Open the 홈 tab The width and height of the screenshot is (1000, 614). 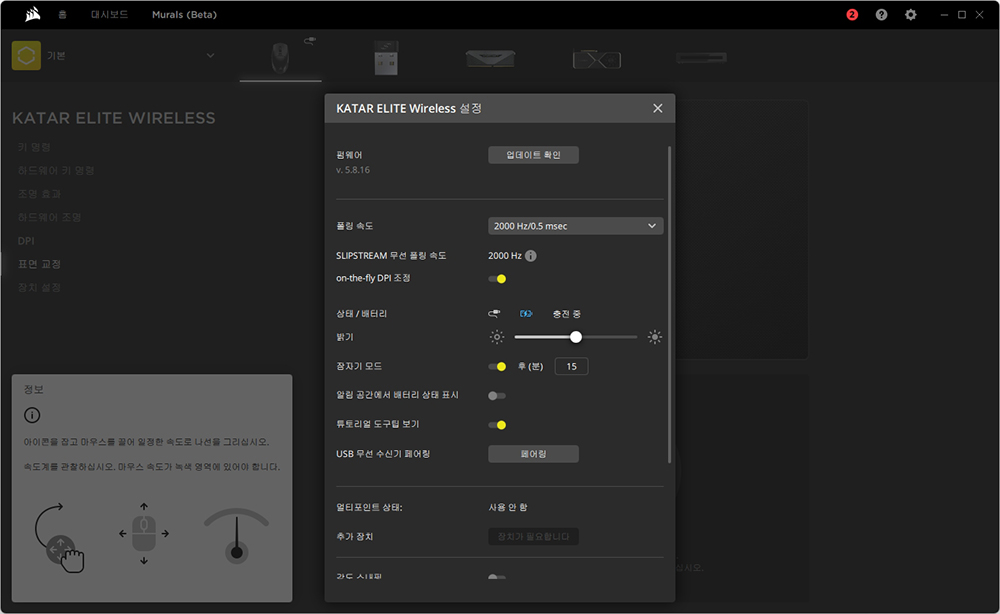62,14
